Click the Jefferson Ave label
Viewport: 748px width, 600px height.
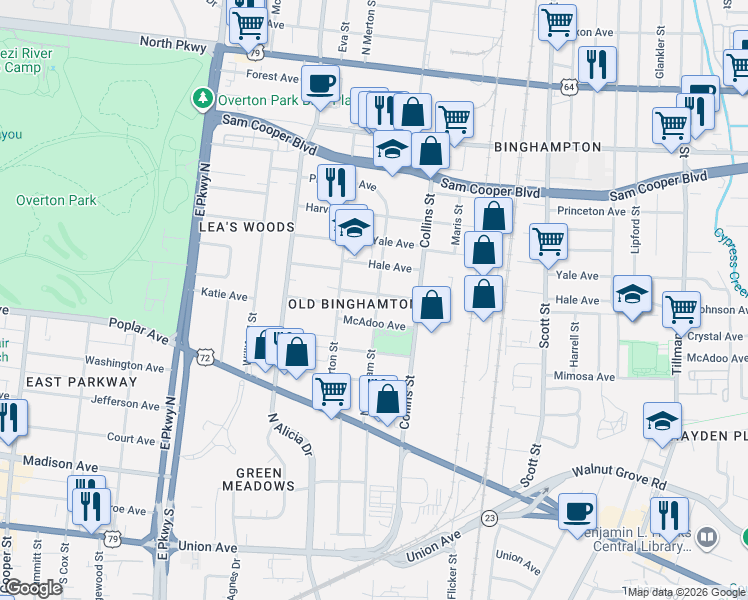click(x=125, y=403)
